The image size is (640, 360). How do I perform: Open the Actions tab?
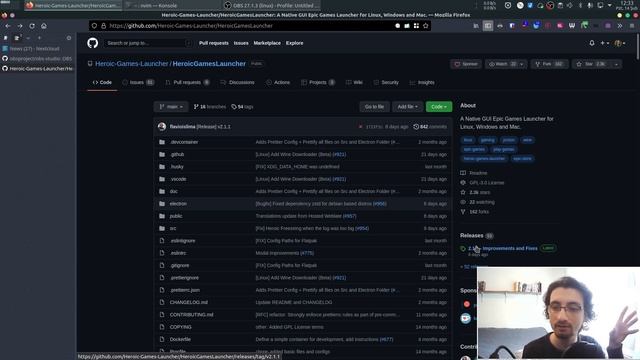click(x=278, y=82)
